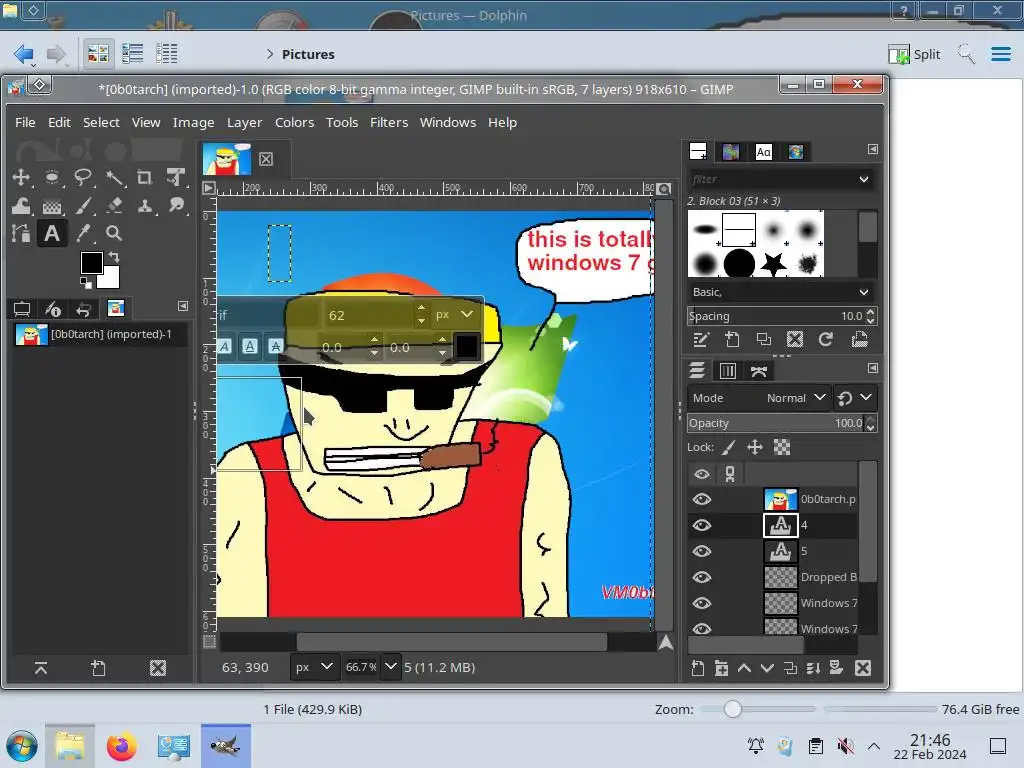Image resolution: width=1024 pixels, height=768 pixels.
Task: Select the Clone stamp tool
Action: click(145, 206)
